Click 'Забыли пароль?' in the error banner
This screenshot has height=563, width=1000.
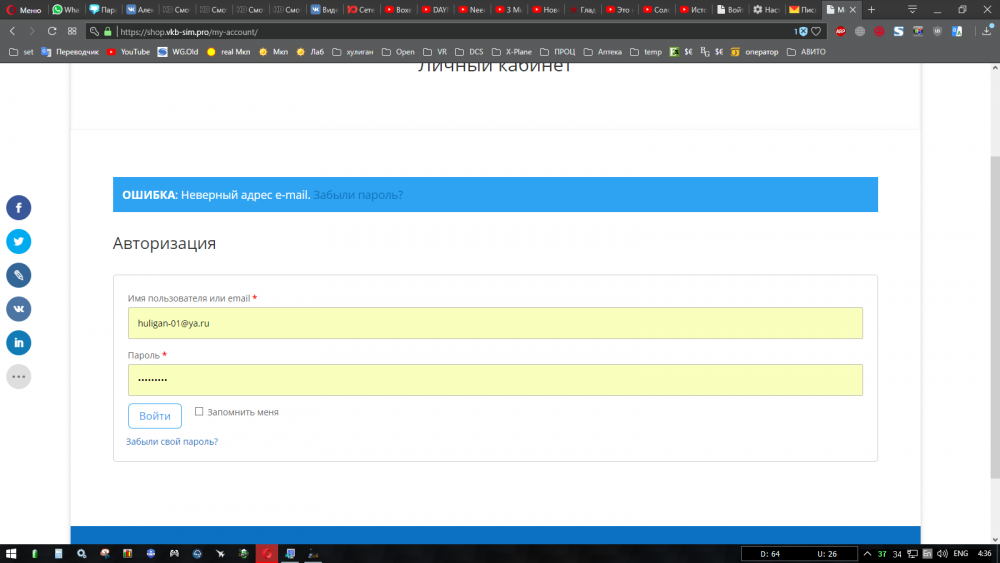358,195
